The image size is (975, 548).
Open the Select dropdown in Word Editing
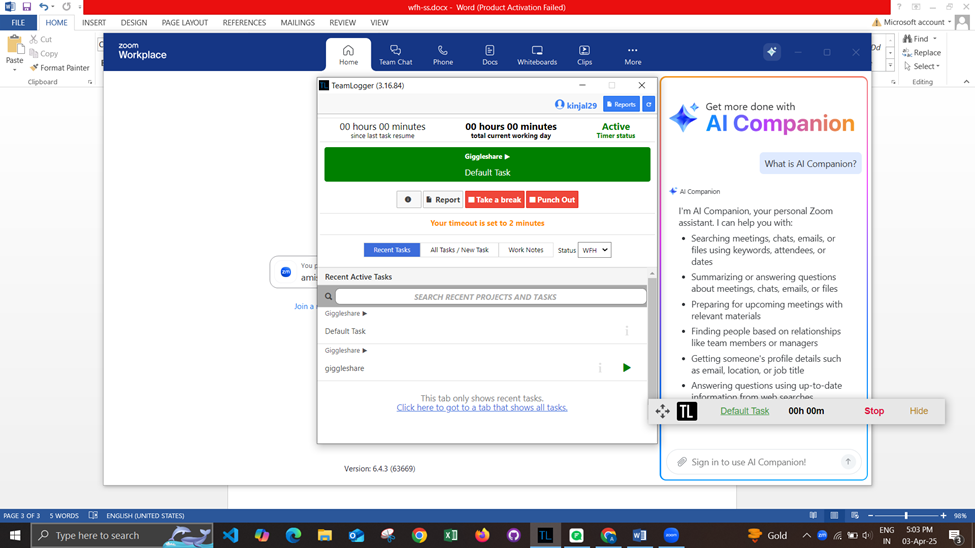[x=922, y=66]
